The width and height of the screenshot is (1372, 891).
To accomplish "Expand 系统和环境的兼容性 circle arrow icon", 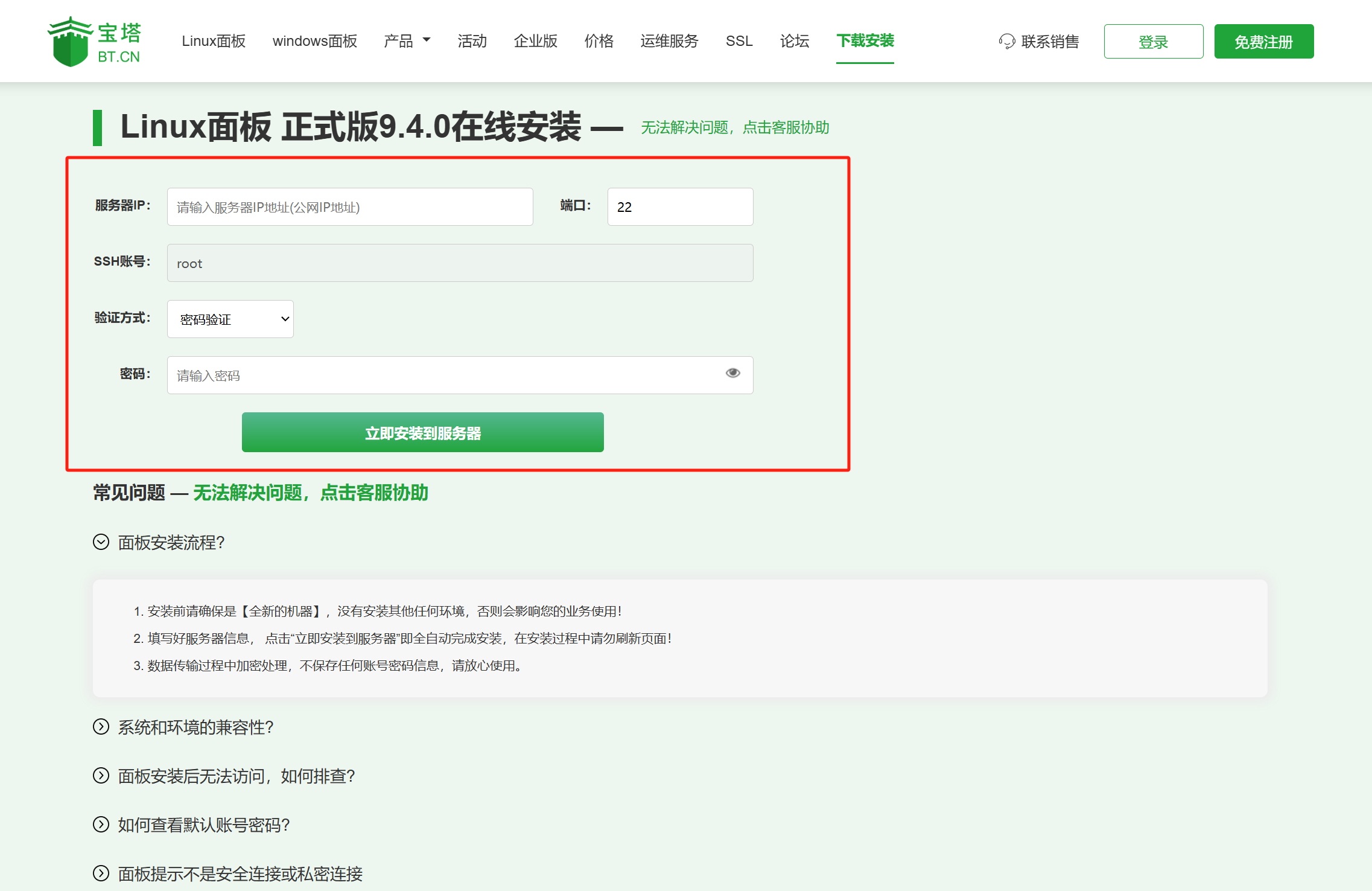I will (x=101, y=727).
